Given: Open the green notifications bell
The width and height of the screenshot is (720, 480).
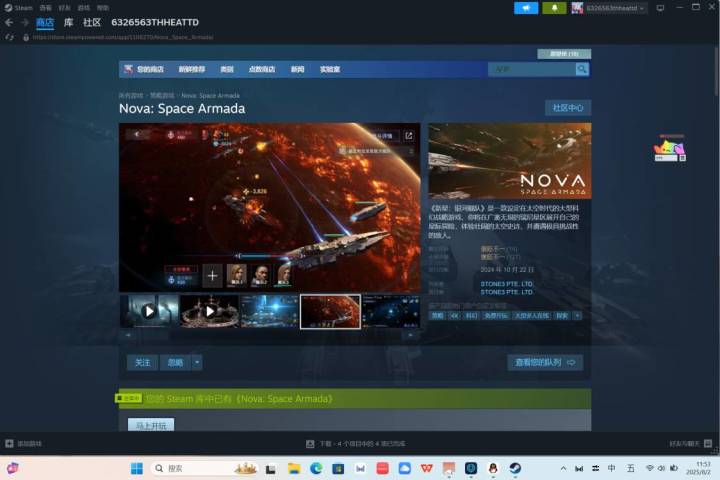Looking at the screenshot, I should click(554, 8).
